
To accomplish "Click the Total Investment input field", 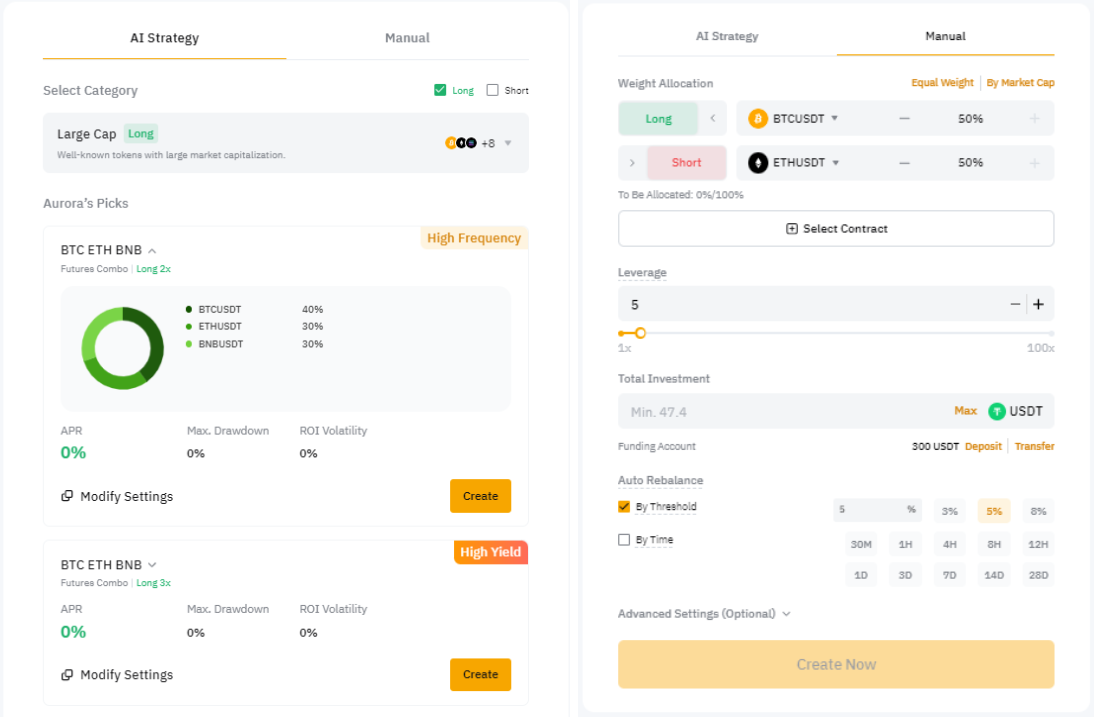I will coord(780,412).
